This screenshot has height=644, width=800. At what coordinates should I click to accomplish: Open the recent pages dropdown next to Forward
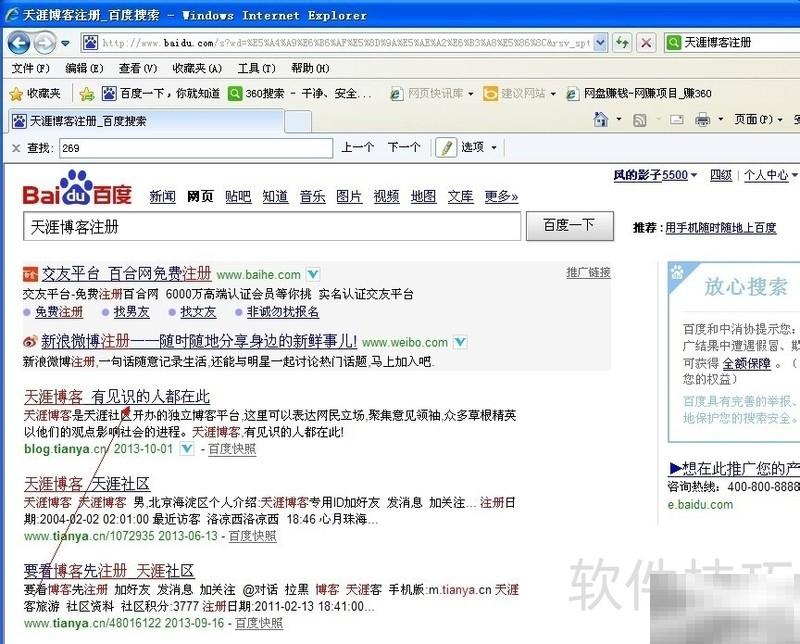coord(65,43)
